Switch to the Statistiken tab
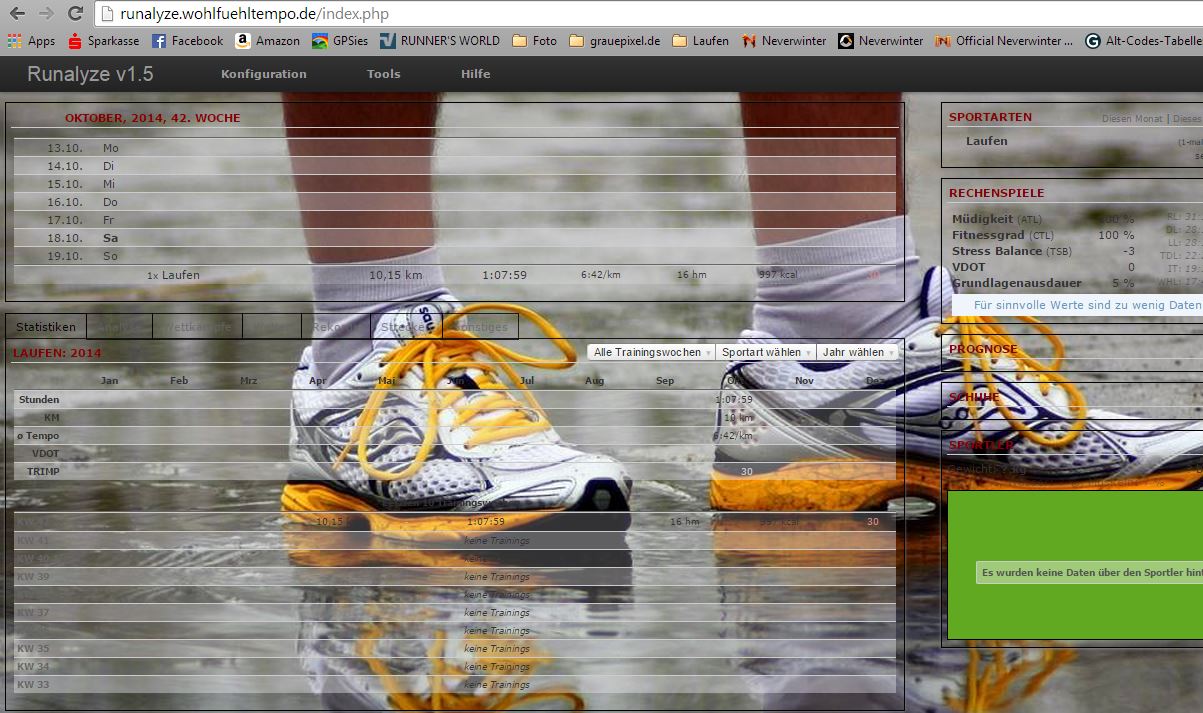Image resolution: width=1203 pixels, height=713 pixels. tap(46, 327)
